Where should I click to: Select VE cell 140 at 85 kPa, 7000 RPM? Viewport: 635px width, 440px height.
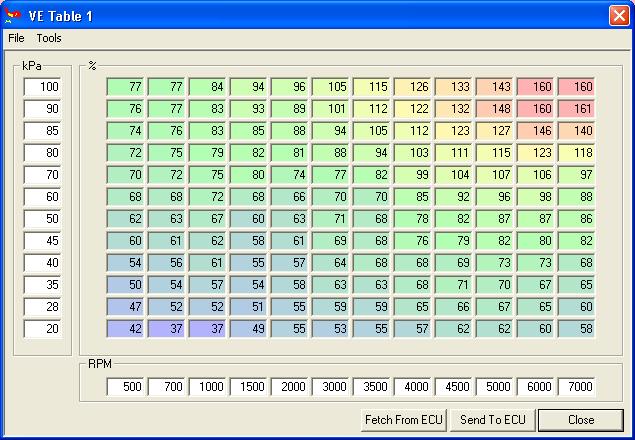[x=577, y=131]
